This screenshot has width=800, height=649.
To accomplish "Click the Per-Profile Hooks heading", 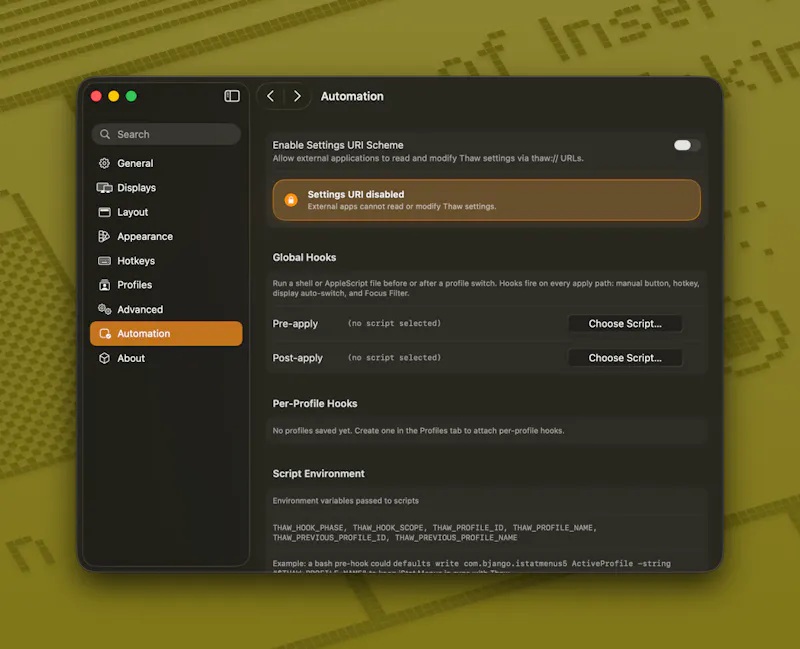I will pyautogui.click(x=315, y=404).
